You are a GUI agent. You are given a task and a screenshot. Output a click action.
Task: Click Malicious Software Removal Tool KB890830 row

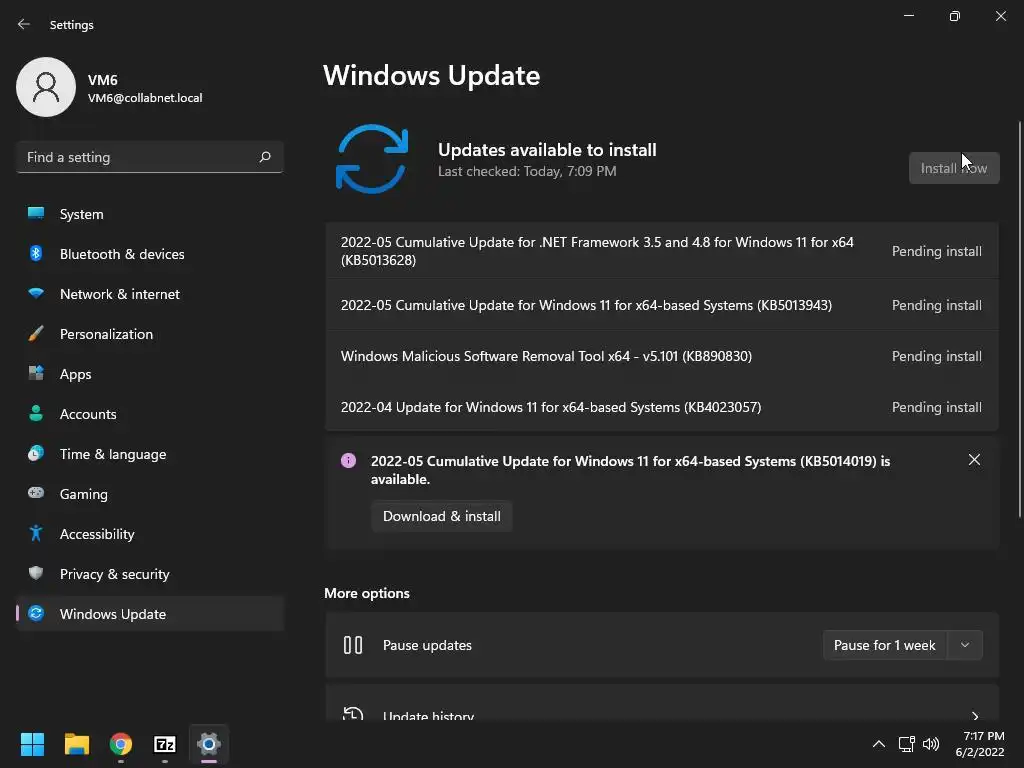tap(662, 356)
